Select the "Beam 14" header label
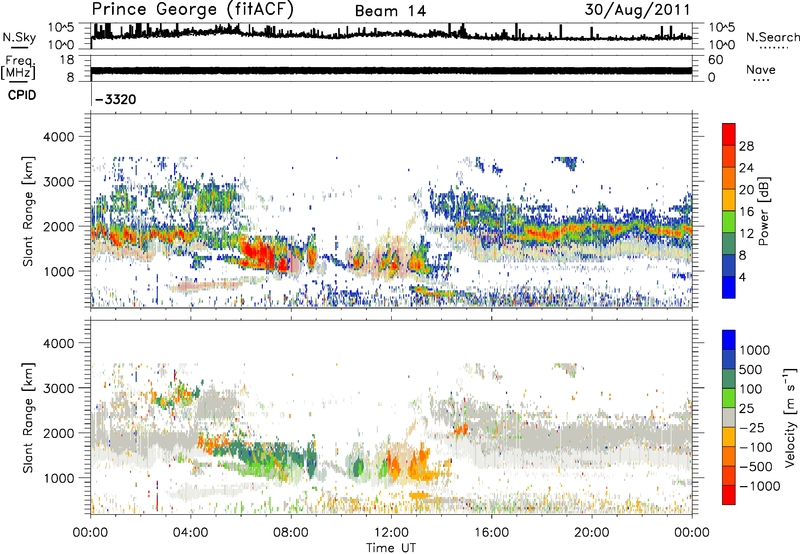This screenshot has height=554, width=800. tap(390, 11)
